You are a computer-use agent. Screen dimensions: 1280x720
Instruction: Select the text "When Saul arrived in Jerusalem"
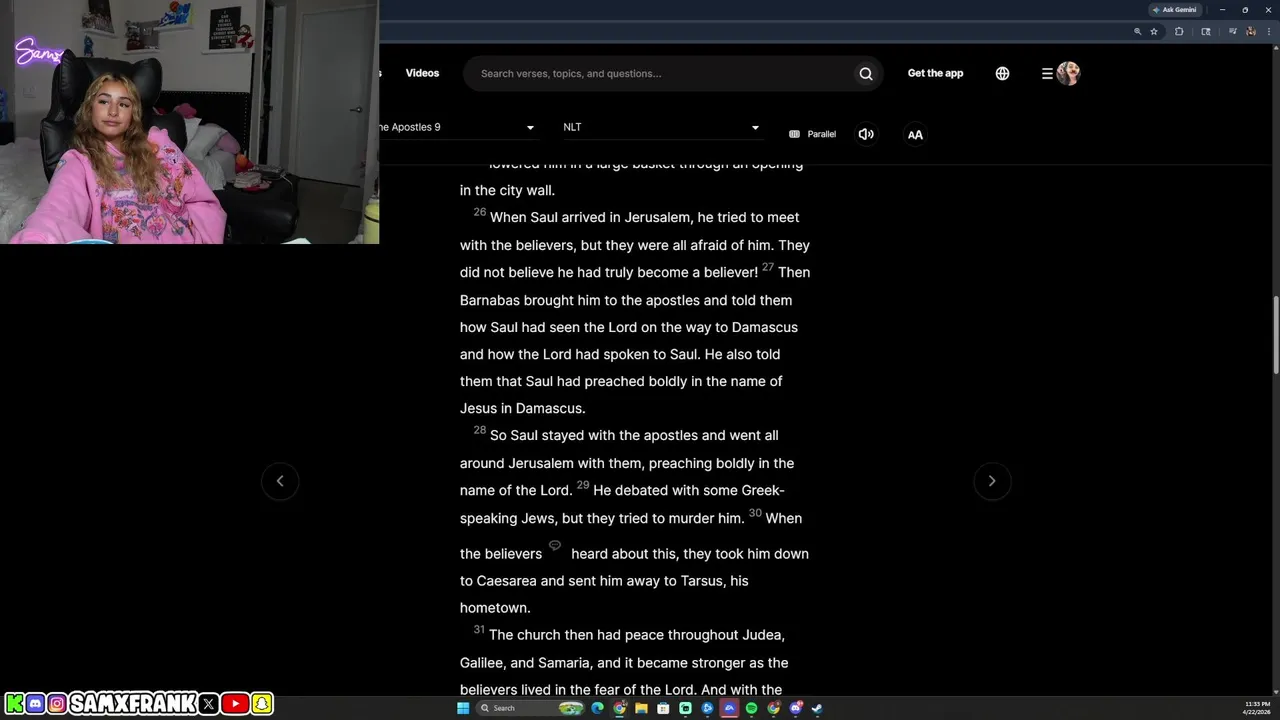click(x=591, y=217)
